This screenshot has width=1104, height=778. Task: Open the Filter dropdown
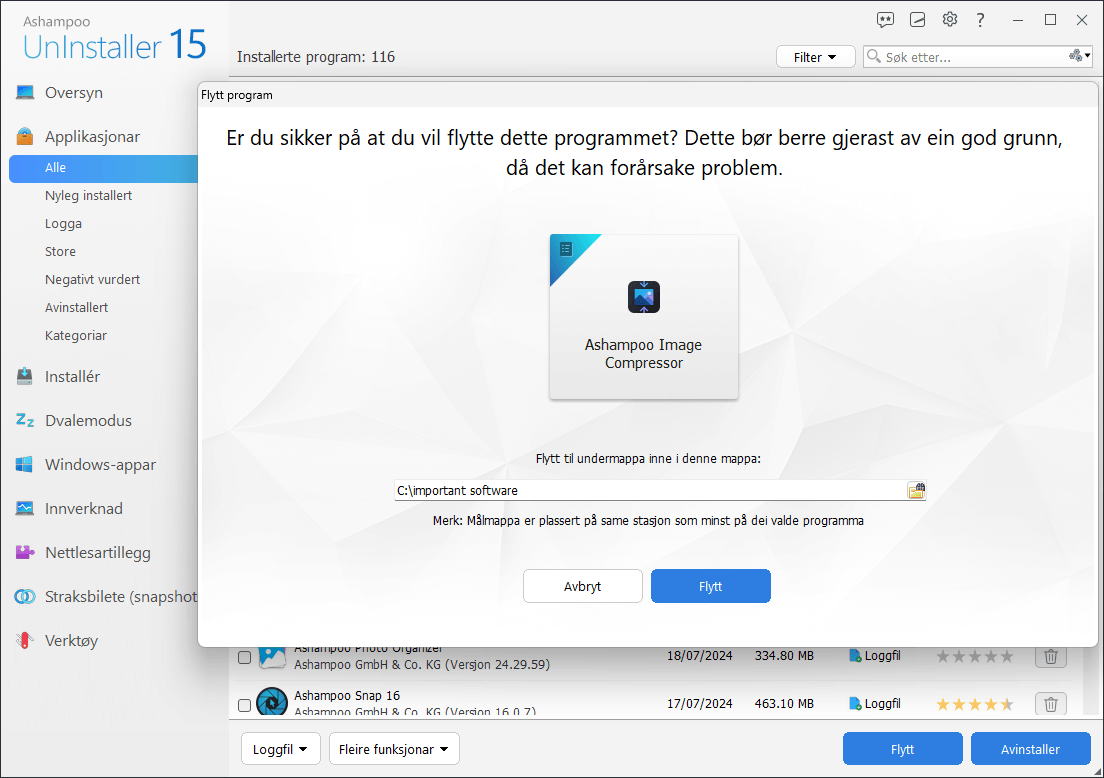(x=815, y=57)
